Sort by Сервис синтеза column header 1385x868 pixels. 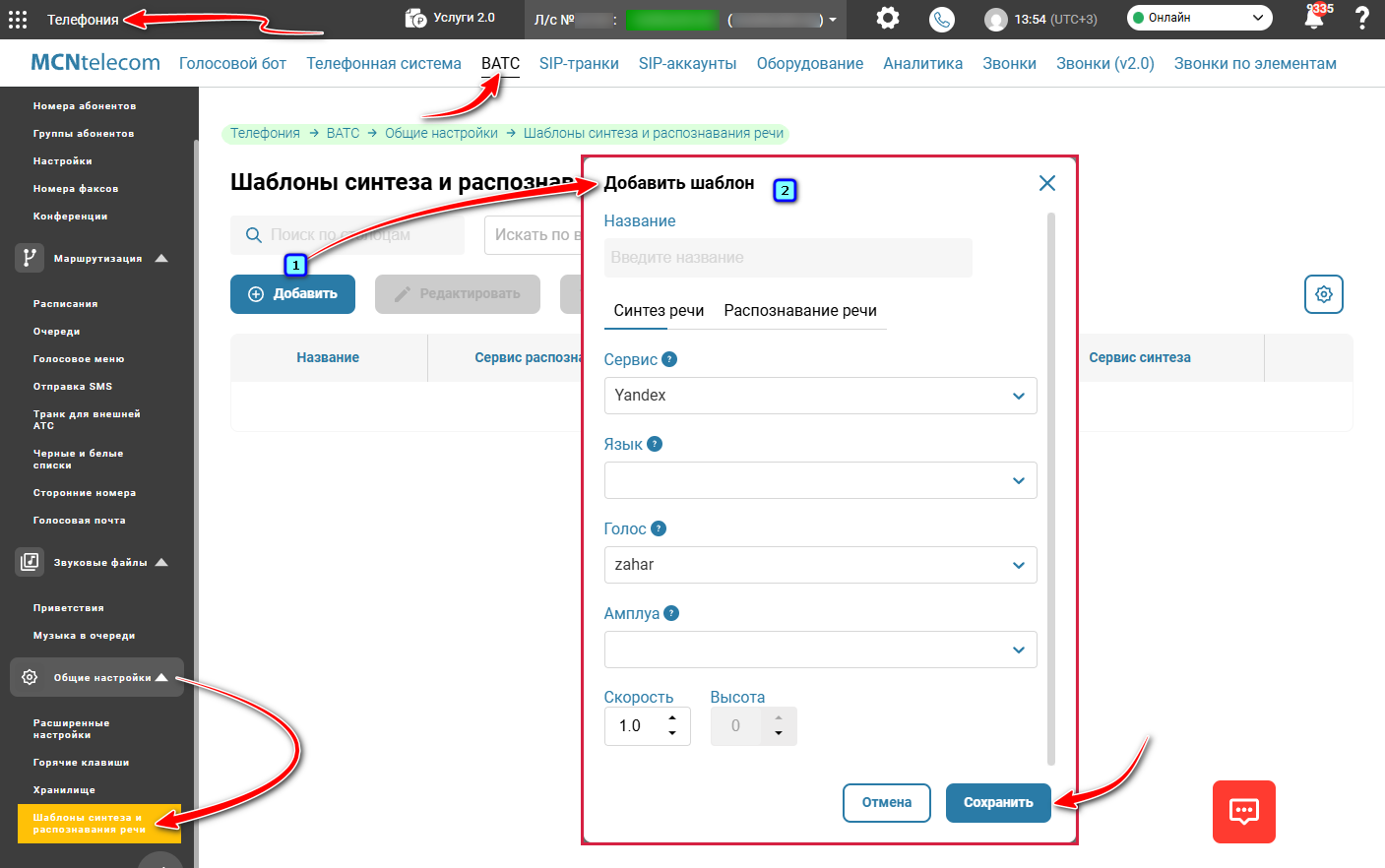1140,357
